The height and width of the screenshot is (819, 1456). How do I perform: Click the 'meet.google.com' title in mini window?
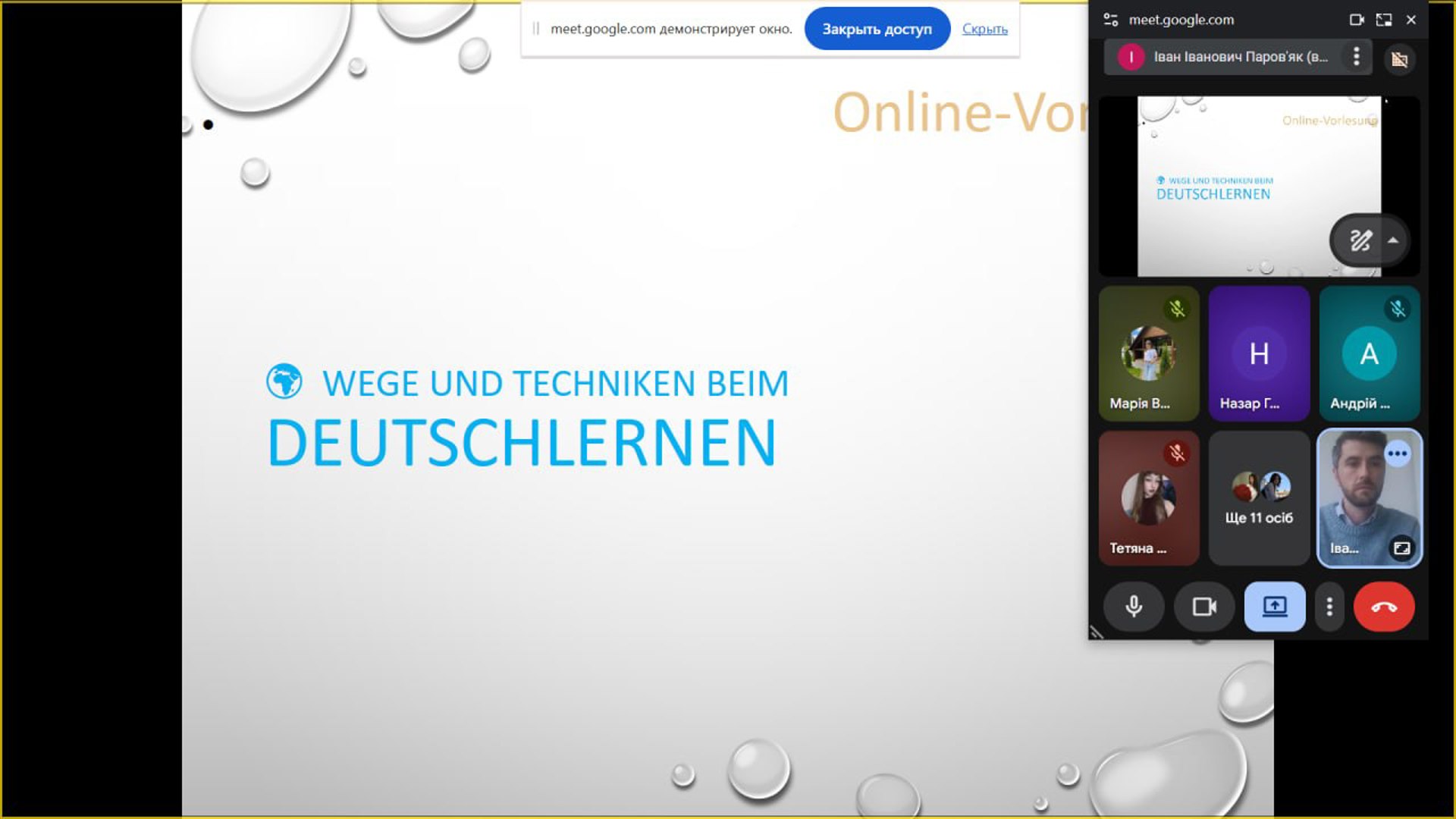click(1181, 20)
